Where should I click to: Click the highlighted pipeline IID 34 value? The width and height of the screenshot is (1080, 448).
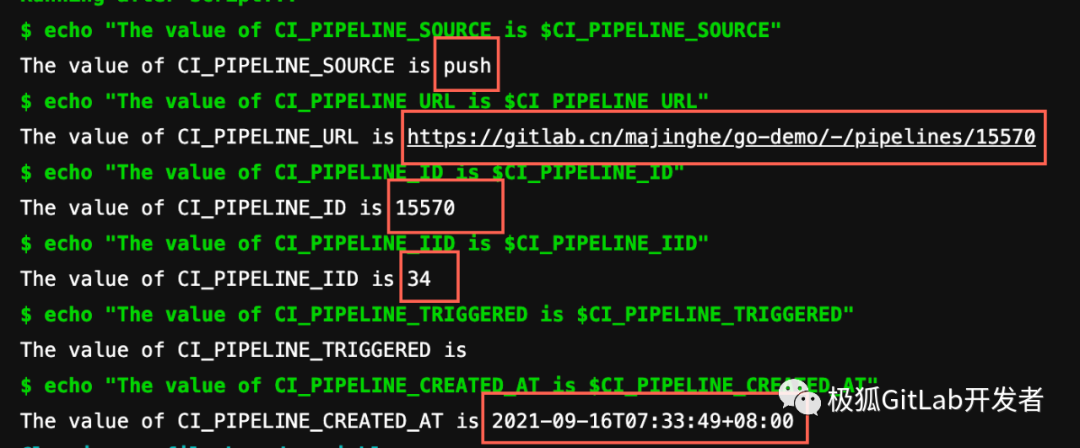click(419, 278)
